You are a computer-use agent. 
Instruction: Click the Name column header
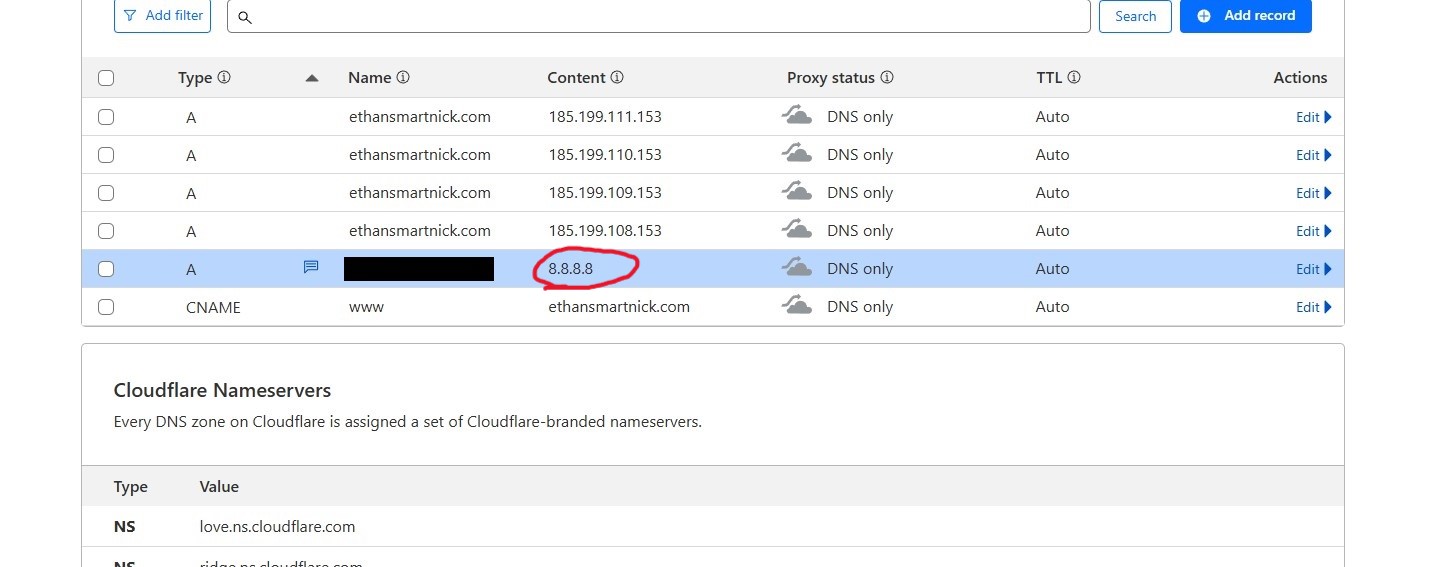[x=370, y=77]
